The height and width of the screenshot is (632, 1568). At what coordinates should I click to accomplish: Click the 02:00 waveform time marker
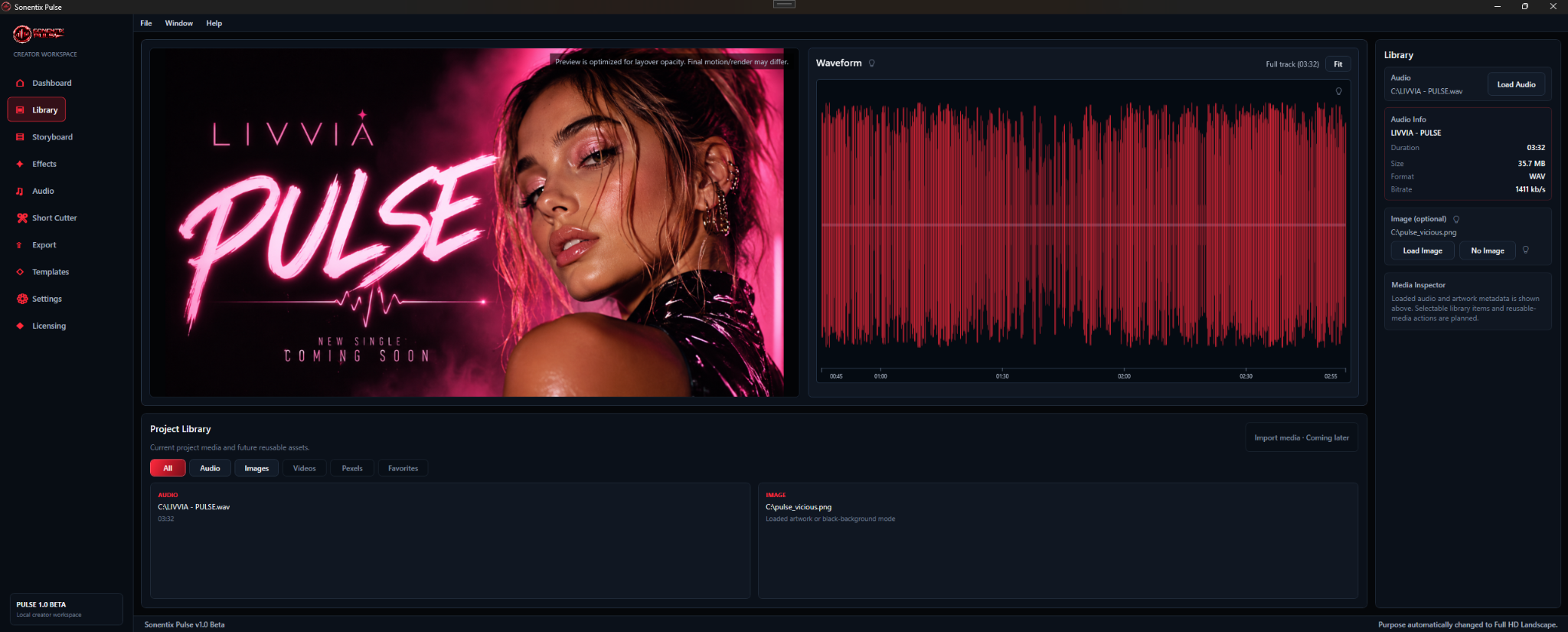(1124, 376)
